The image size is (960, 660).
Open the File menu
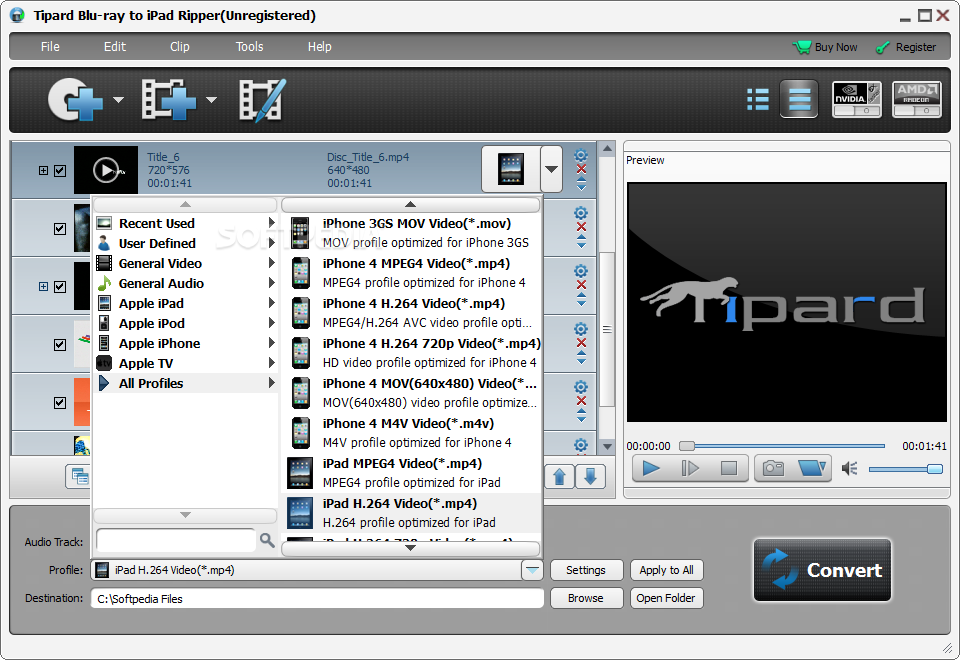(50, 47)
